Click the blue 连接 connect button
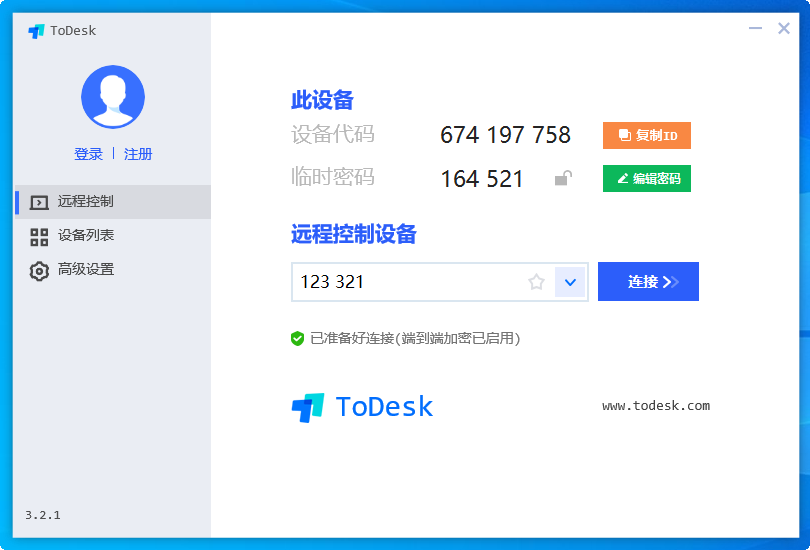This screenshot has width=810, height=550. 648,281
